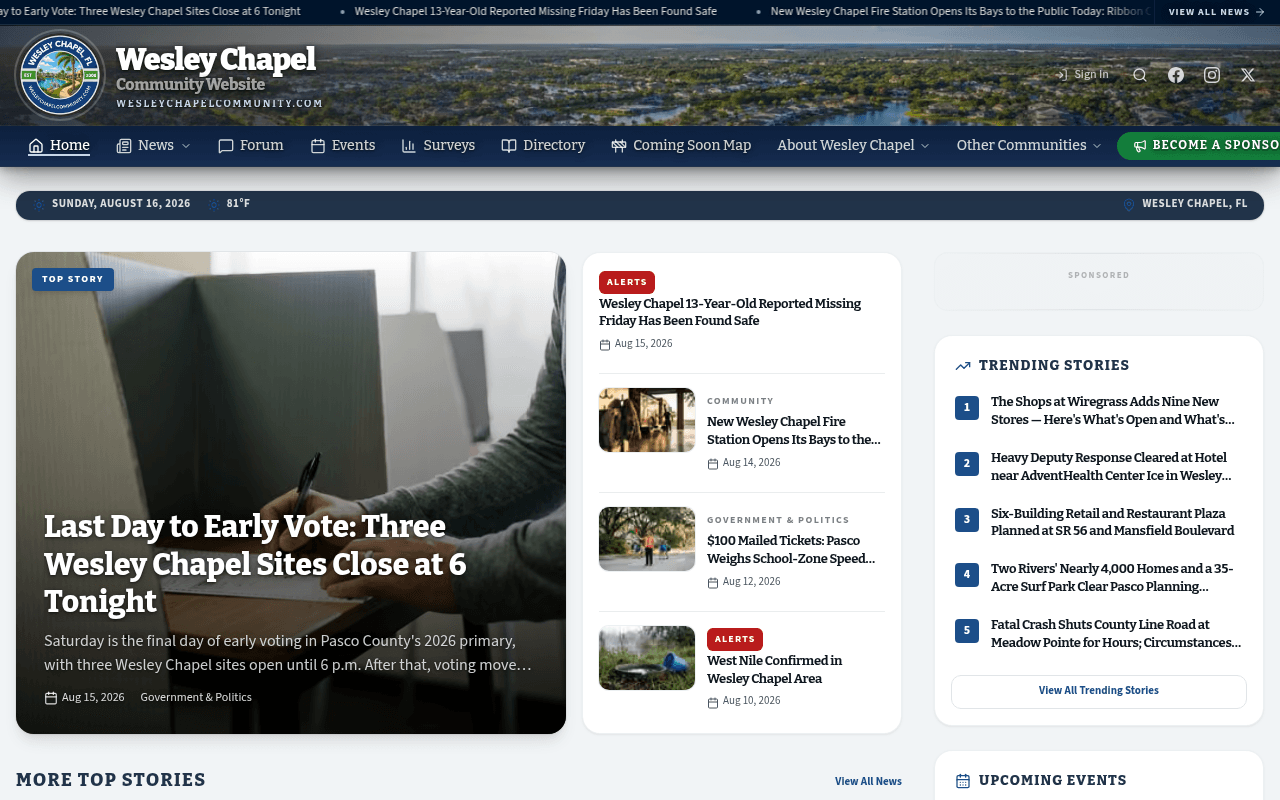The image size is (1280, 800).
Task: Open the search magnifier icon
Action: (x=1140, y=75)
